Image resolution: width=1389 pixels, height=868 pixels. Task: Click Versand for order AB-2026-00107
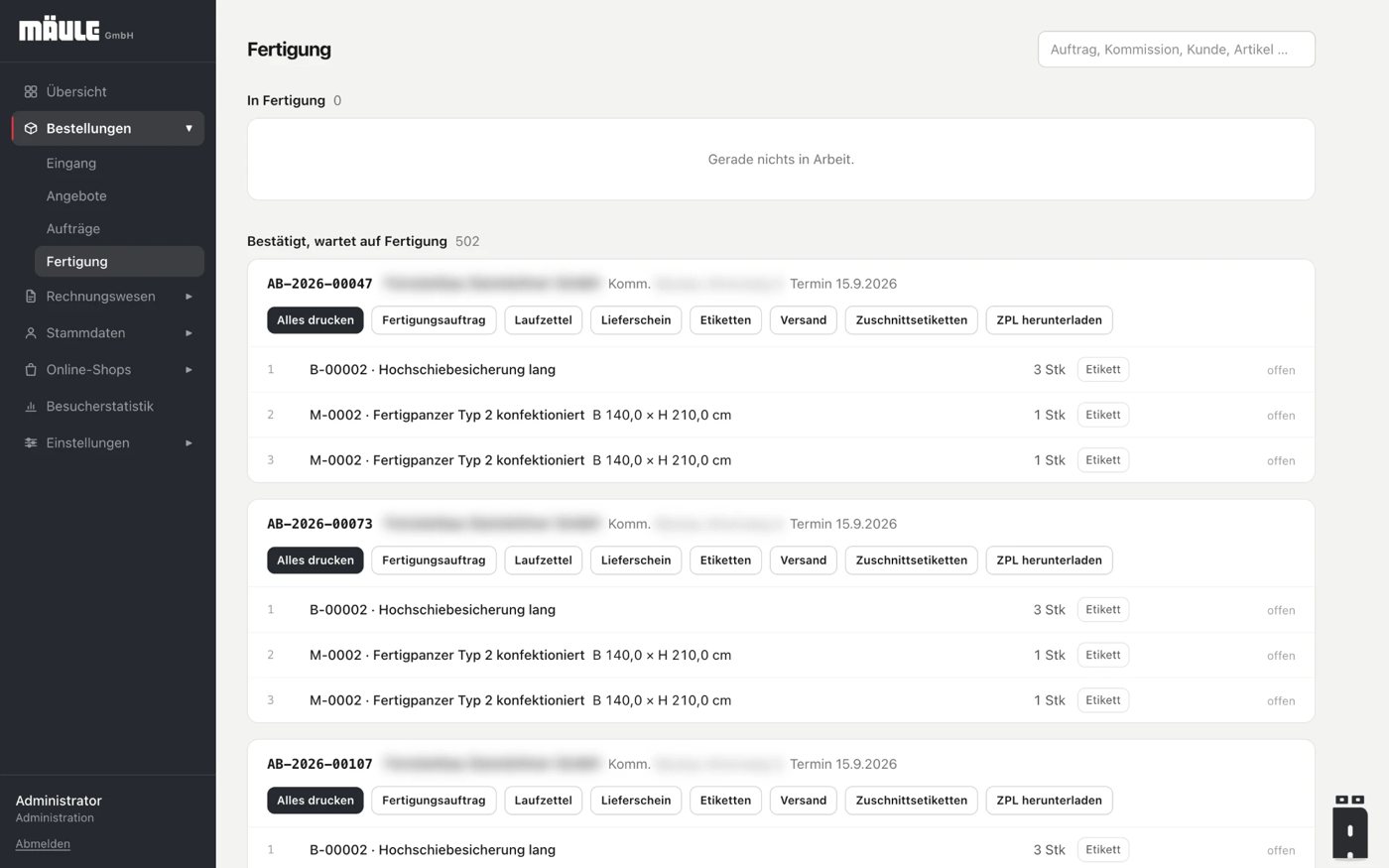tap(804, 801)
